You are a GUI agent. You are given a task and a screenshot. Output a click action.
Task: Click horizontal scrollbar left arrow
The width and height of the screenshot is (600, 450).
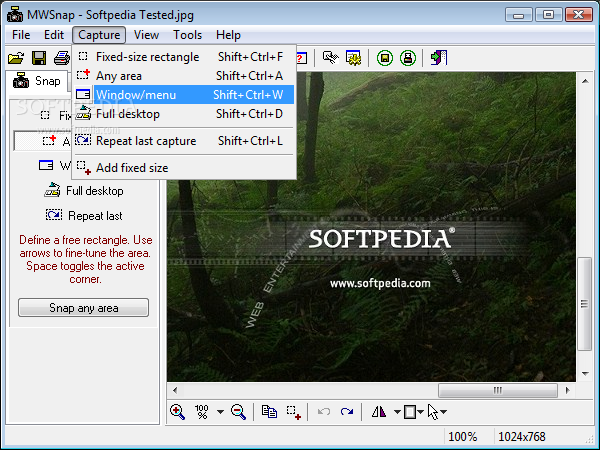click(x=175, y=390)
